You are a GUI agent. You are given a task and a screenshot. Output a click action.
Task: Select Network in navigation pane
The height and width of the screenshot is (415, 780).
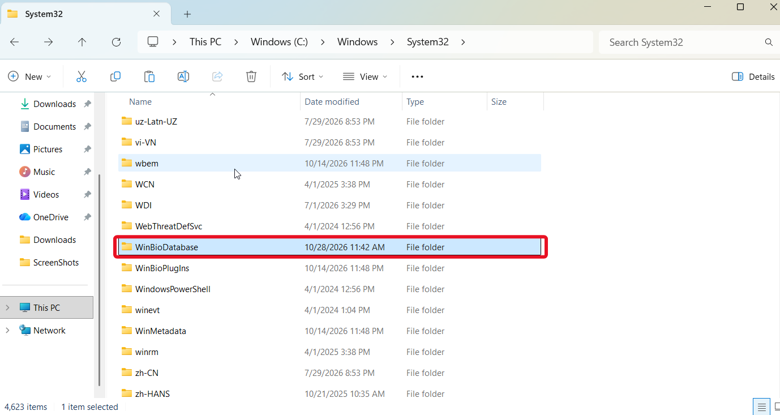(x=49, y=330)
